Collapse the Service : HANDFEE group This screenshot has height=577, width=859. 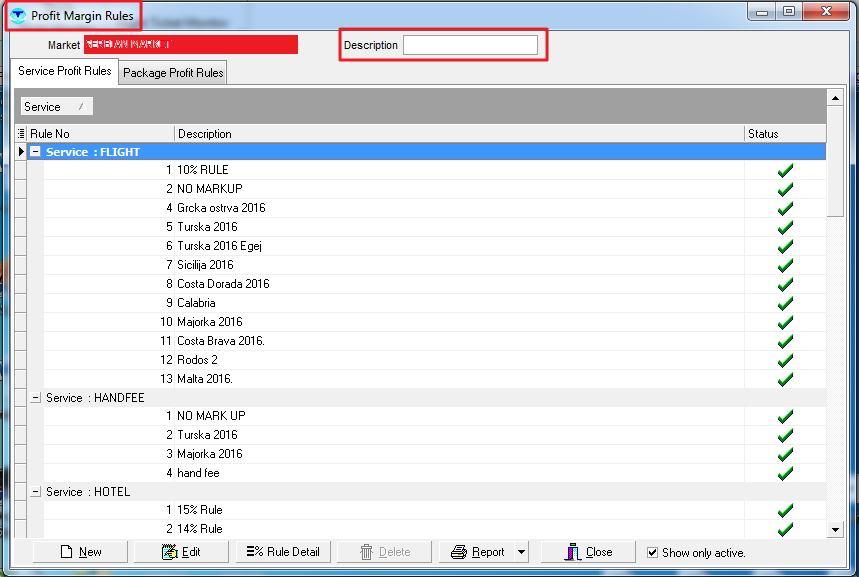(36, 398)
